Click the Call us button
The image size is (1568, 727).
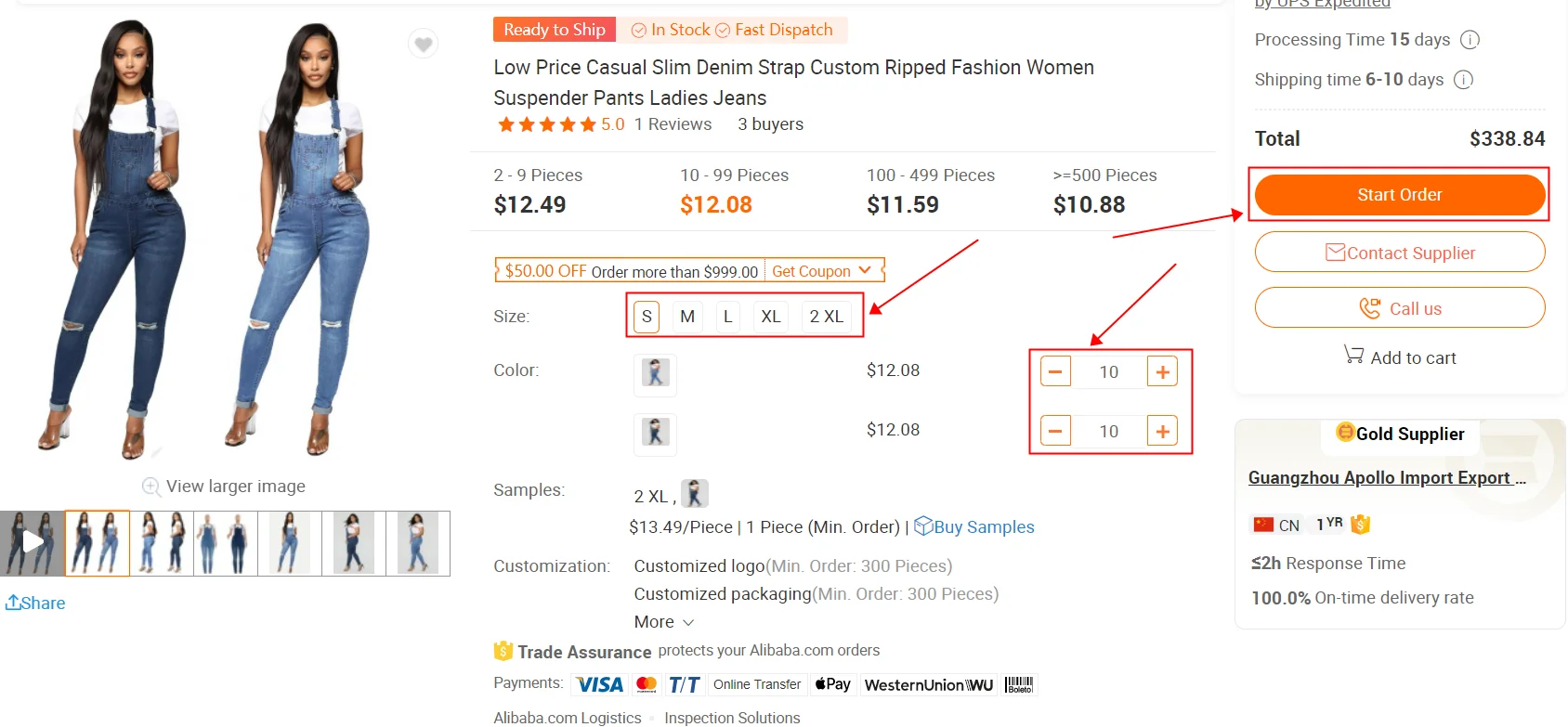tap(1399, 308)
